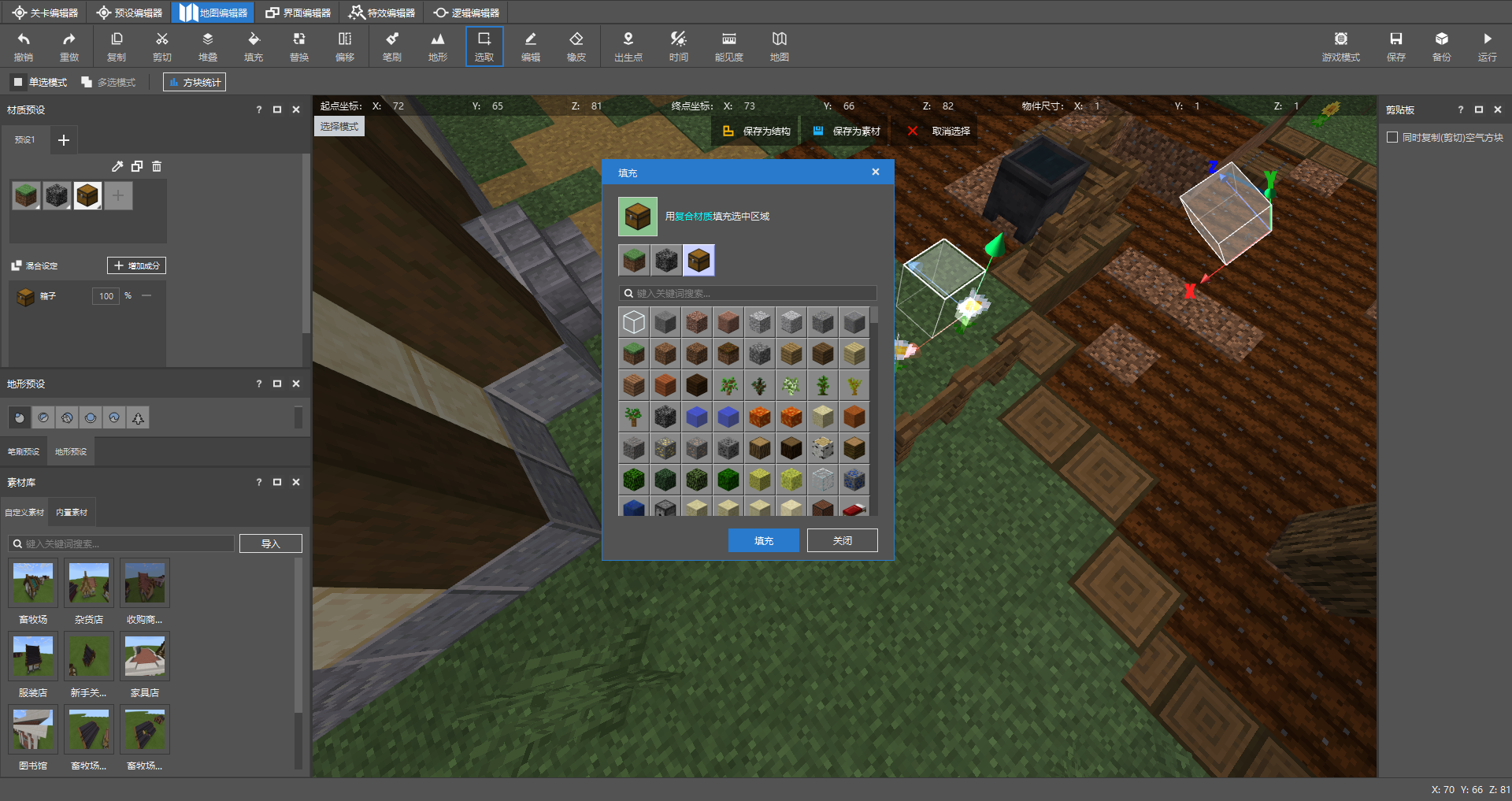Switch to 内置素材 tab in 素材库
This screenshot has width=1512, height=801.
pos(72,512)
